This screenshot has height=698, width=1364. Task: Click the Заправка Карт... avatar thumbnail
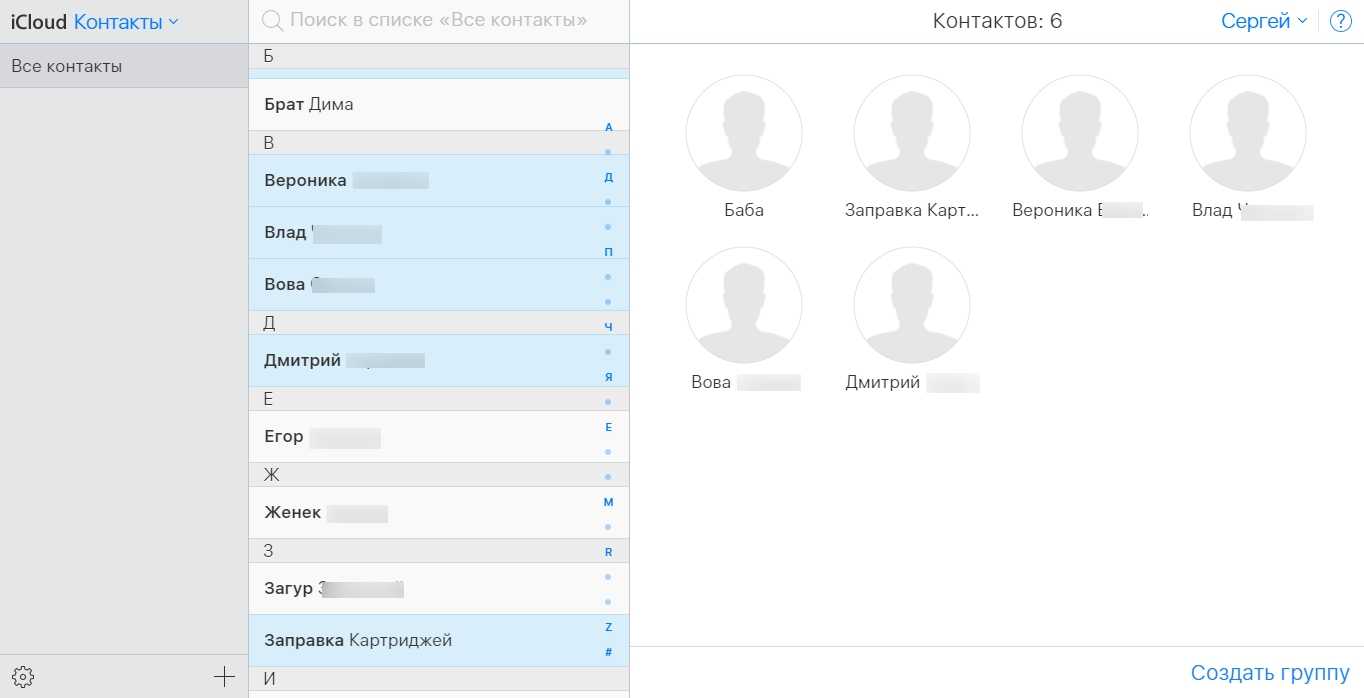tap(911, 133)
